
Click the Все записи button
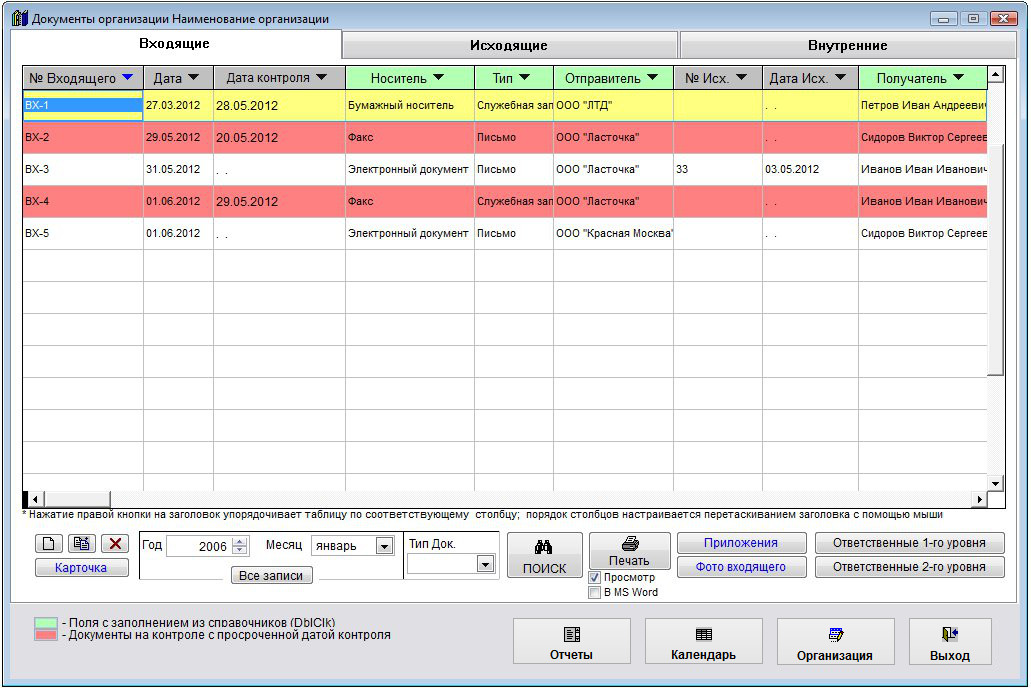pos(271,576)
